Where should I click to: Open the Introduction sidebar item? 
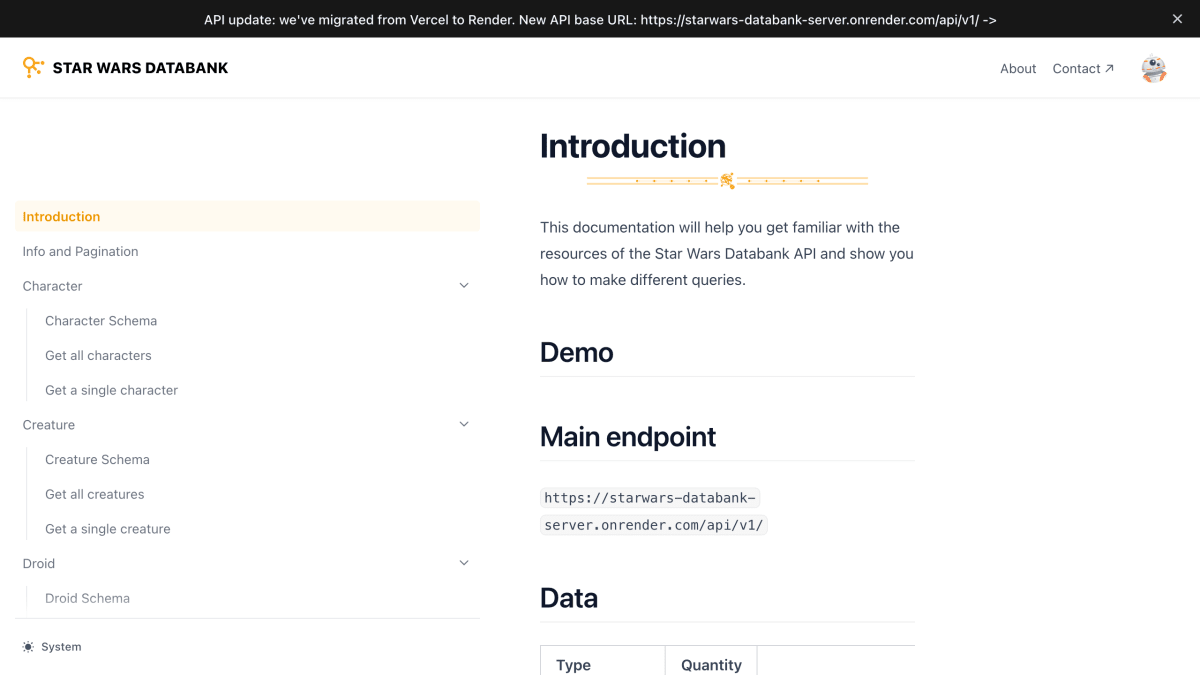pos(248,216)
